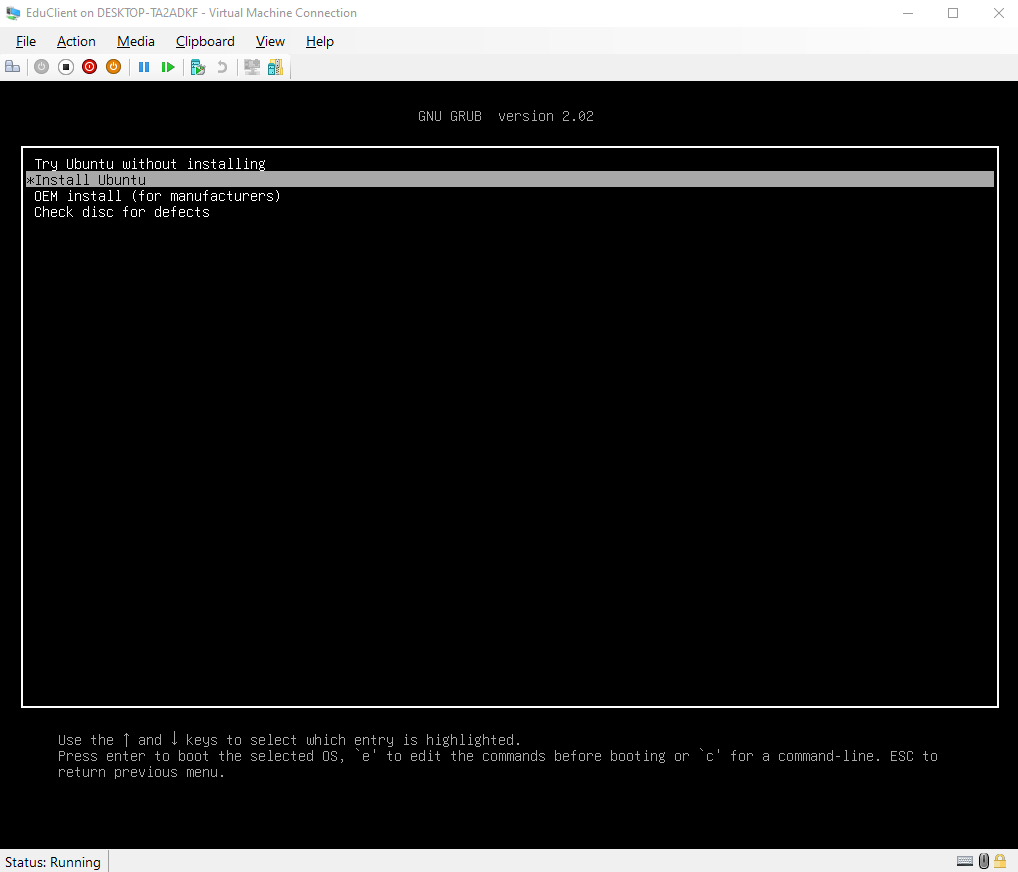Click the Status: Running status bar text

tap(53, 862)
